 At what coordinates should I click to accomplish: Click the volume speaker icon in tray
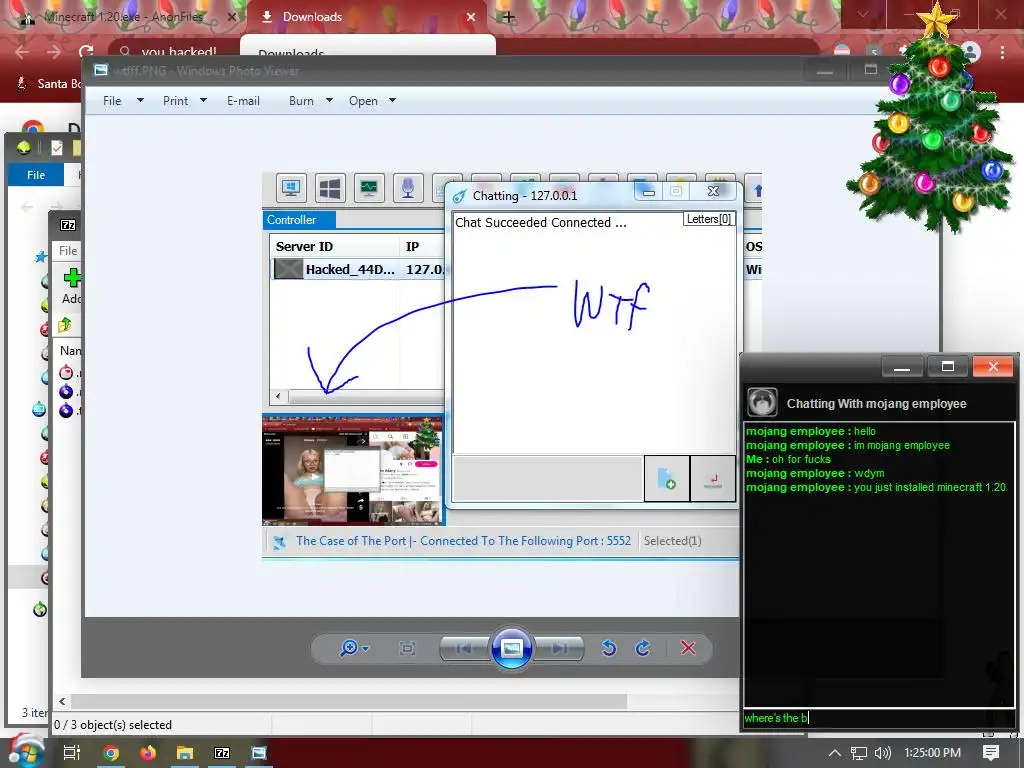(882, 753)
